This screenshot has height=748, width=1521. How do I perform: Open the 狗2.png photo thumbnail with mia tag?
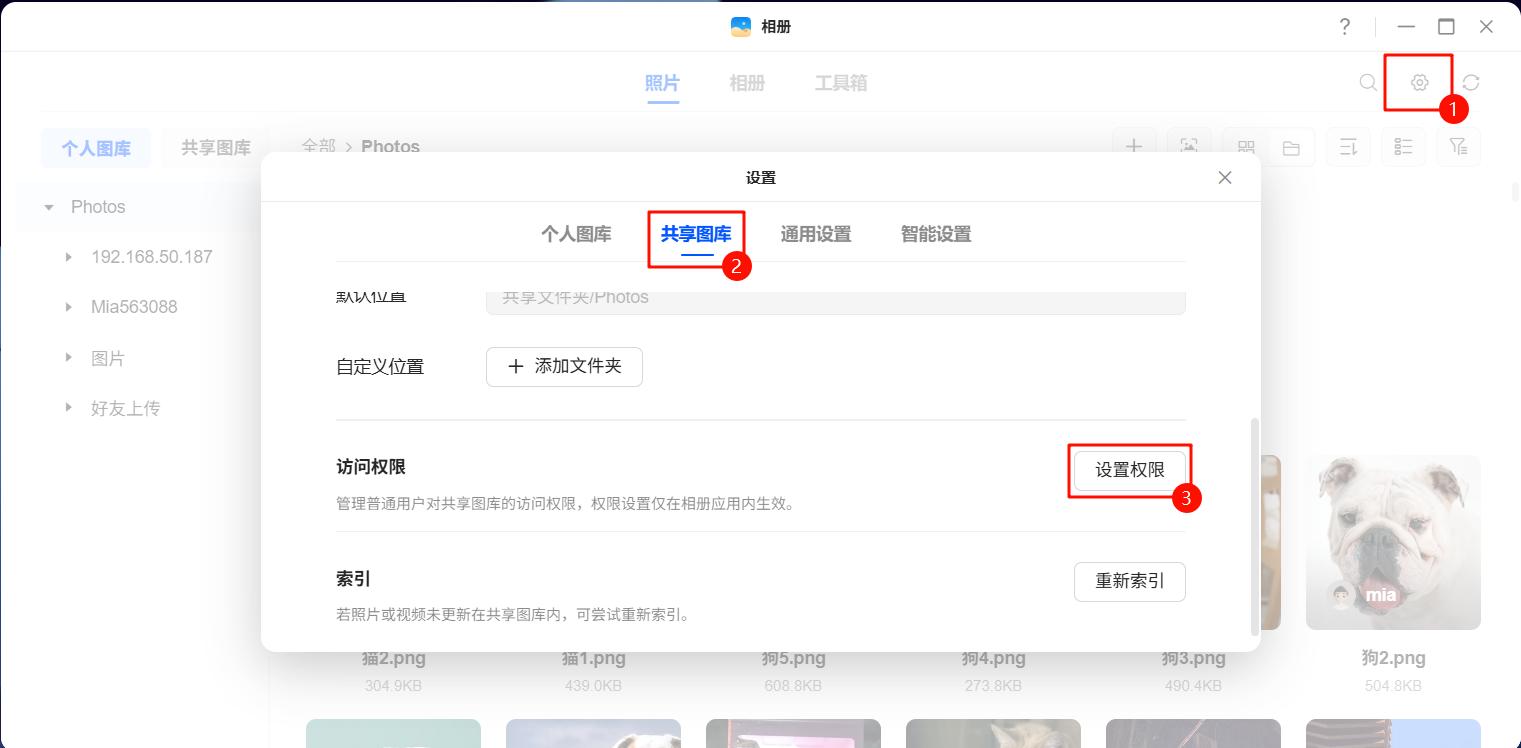1393,543
